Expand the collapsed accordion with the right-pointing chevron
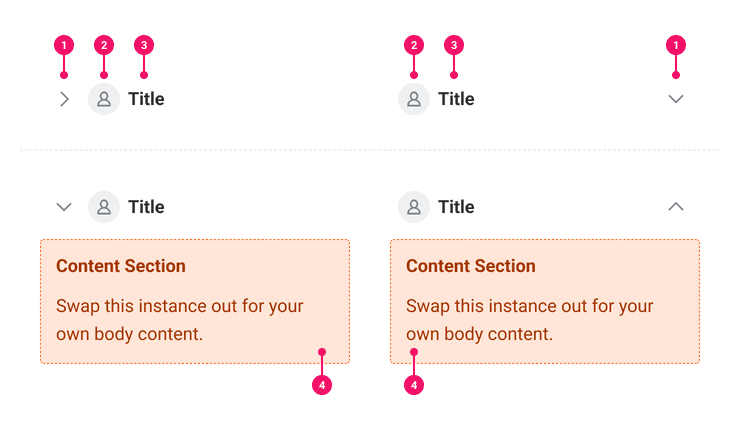The image size is (740, 430). 64,99
